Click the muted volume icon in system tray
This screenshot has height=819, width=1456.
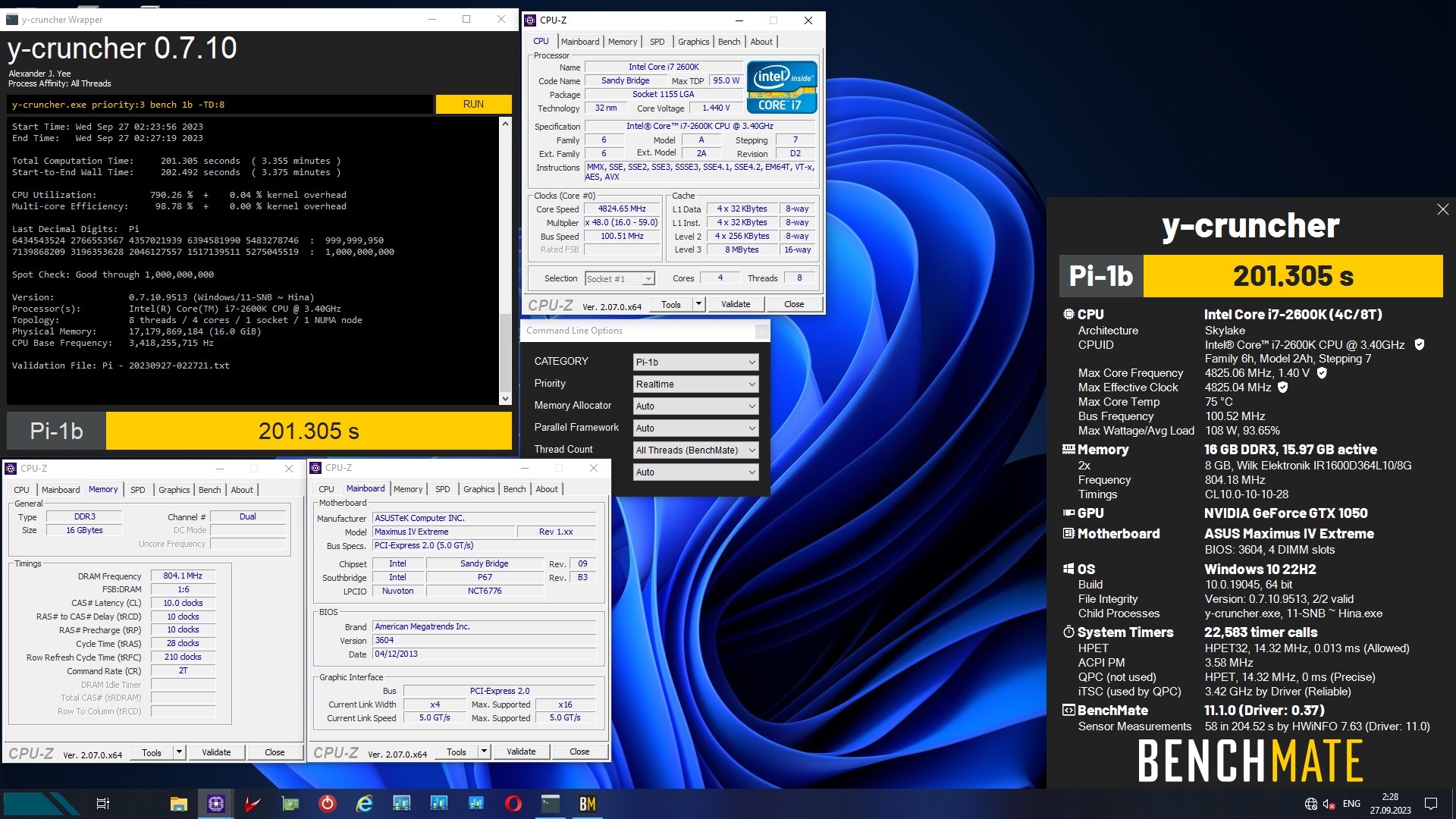tap(1329, 804)
